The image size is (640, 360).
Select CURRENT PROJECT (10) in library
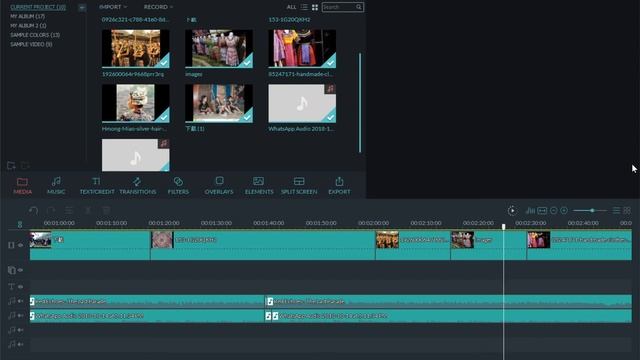(x=38, y=7)
